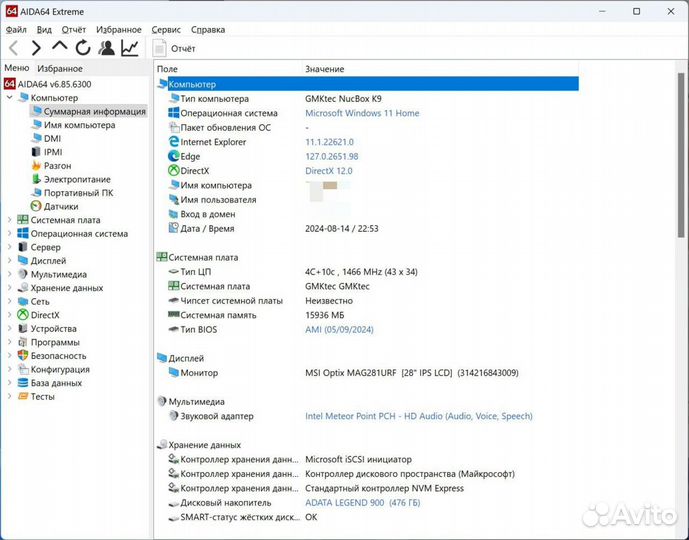Viewport: 689px width, 540px height.
Task: Open the graph chart icon in toolbar
Action: pyautogui.click(x=130, y=48)
